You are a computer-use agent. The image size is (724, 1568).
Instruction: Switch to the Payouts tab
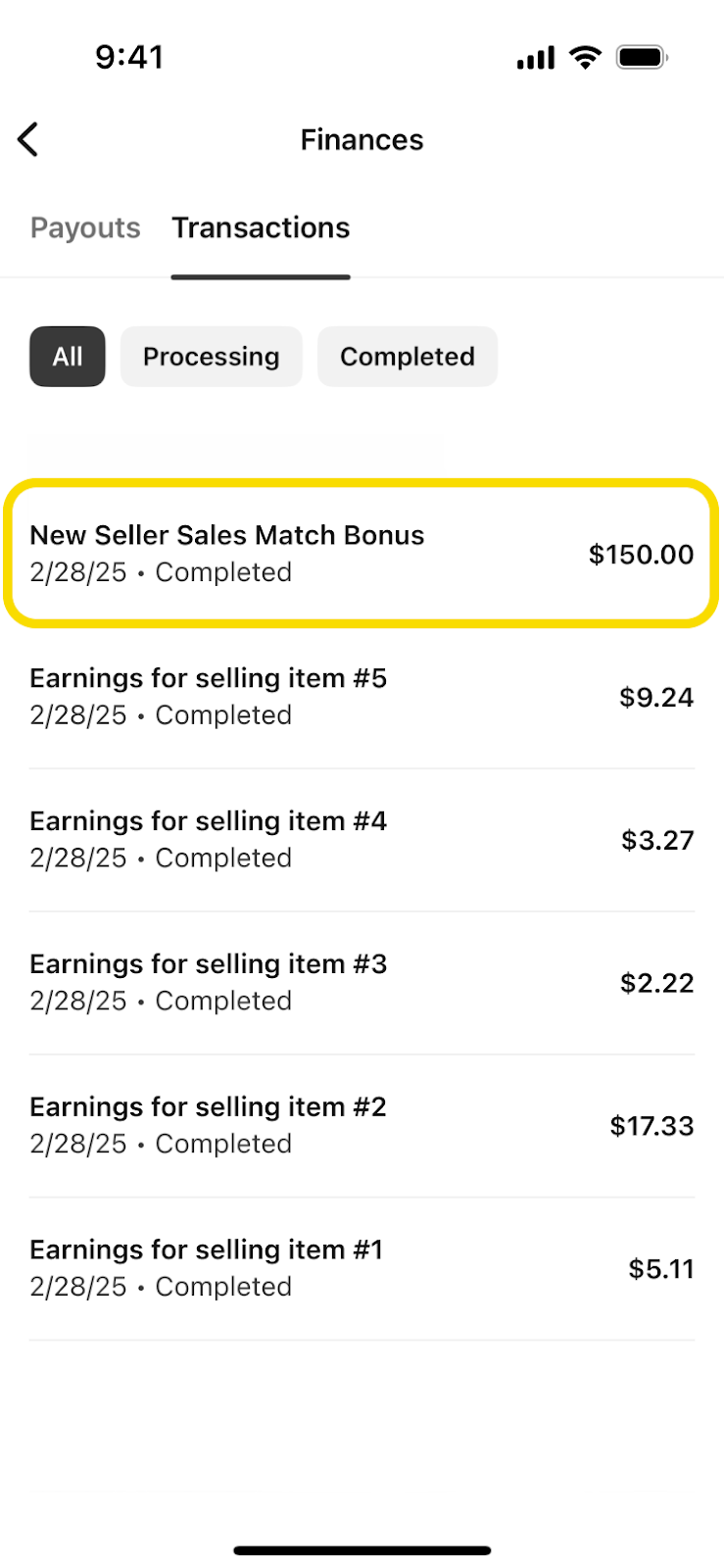pos(85,228)
